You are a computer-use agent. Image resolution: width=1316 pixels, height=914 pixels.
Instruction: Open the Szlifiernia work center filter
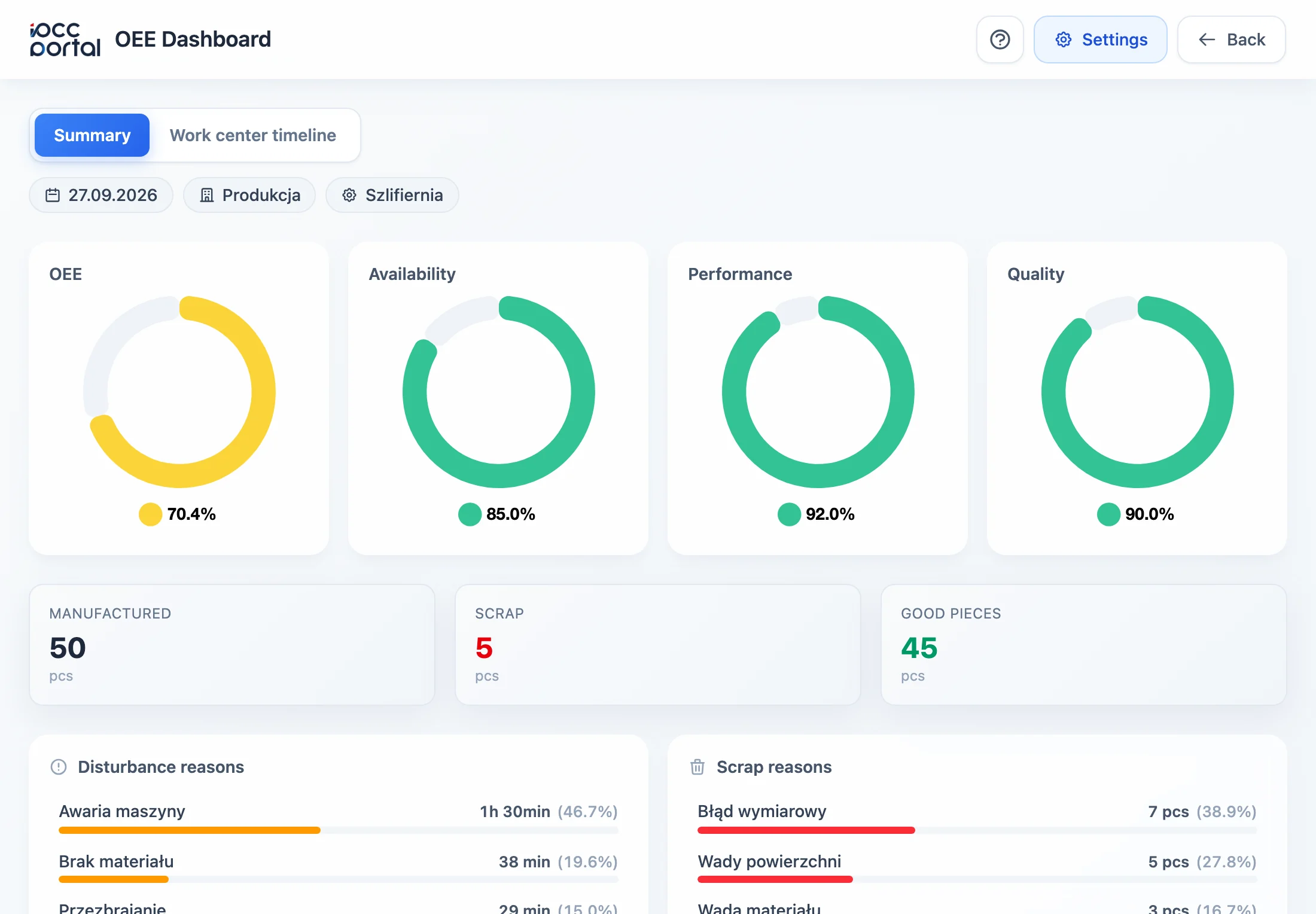tap(392, 195)
